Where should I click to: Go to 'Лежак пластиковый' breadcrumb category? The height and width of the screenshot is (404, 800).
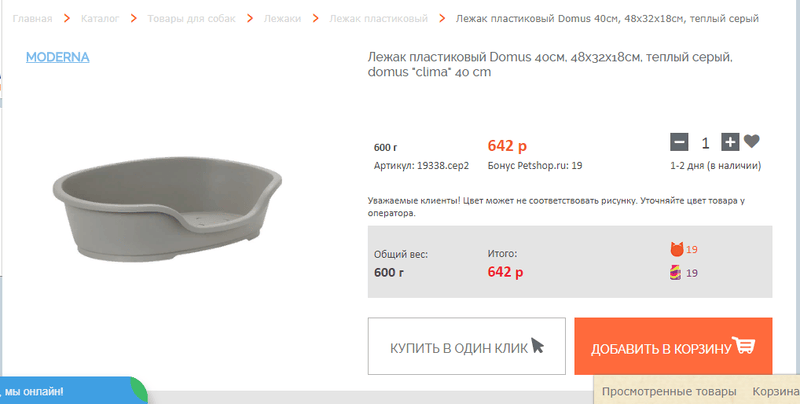[x=378, y=19]
